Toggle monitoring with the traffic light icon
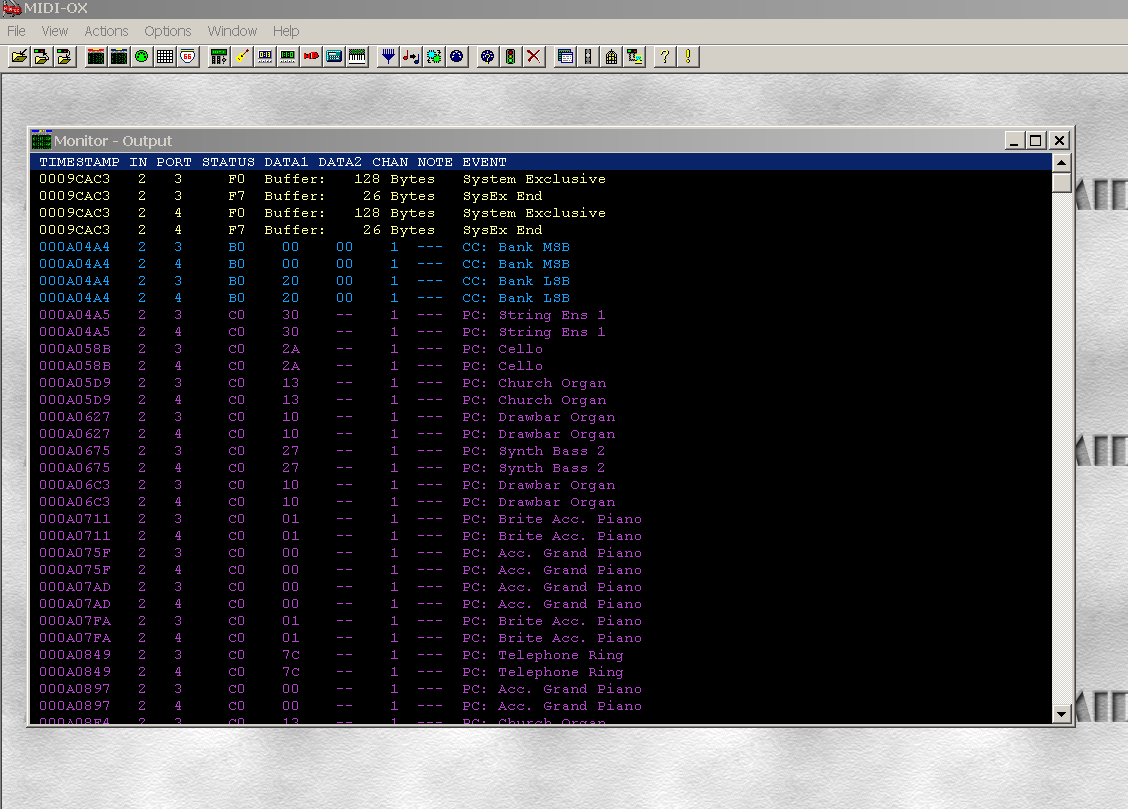 coord(511,57)
